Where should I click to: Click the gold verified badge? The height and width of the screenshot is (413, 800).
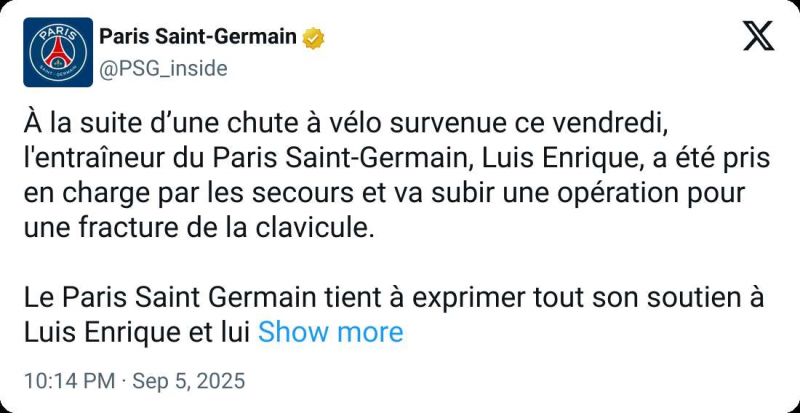tap(314, 38)
